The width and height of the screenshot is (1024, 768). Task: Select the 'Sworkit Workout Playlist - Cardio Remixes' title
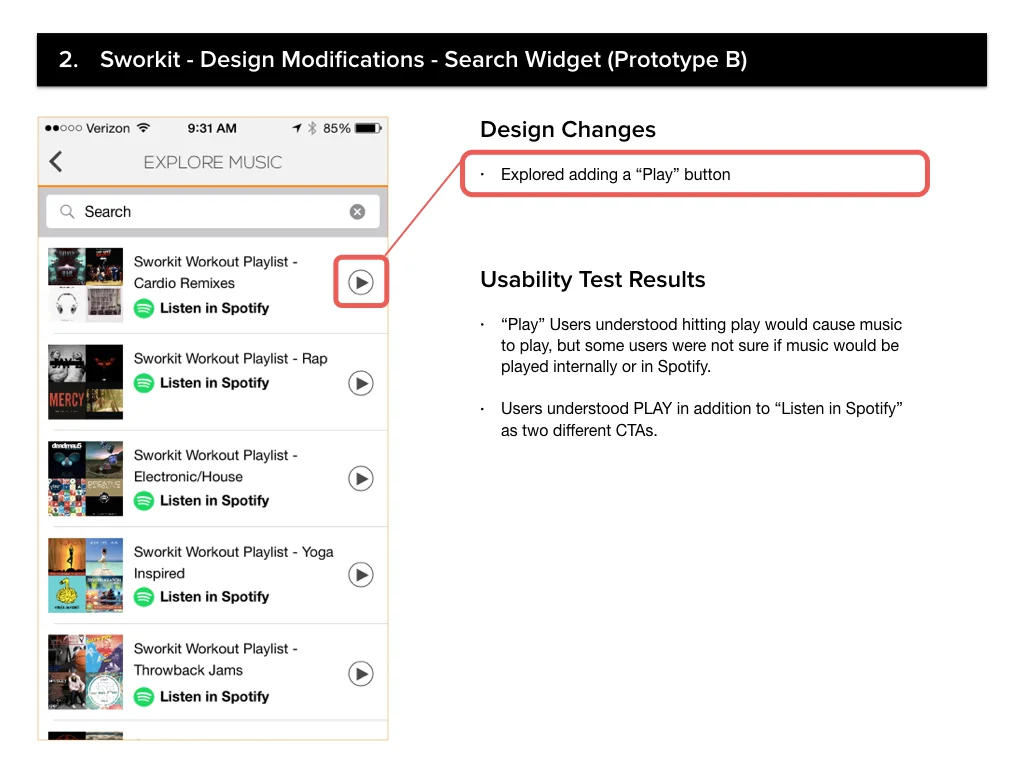pos(216,272)
